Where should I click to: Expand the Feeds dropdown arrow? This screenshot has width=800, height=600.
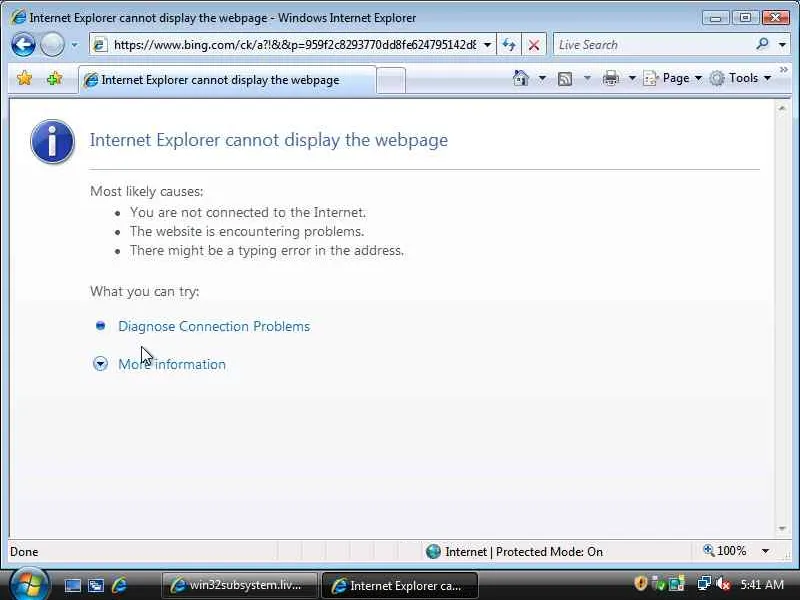coord(587,78)
